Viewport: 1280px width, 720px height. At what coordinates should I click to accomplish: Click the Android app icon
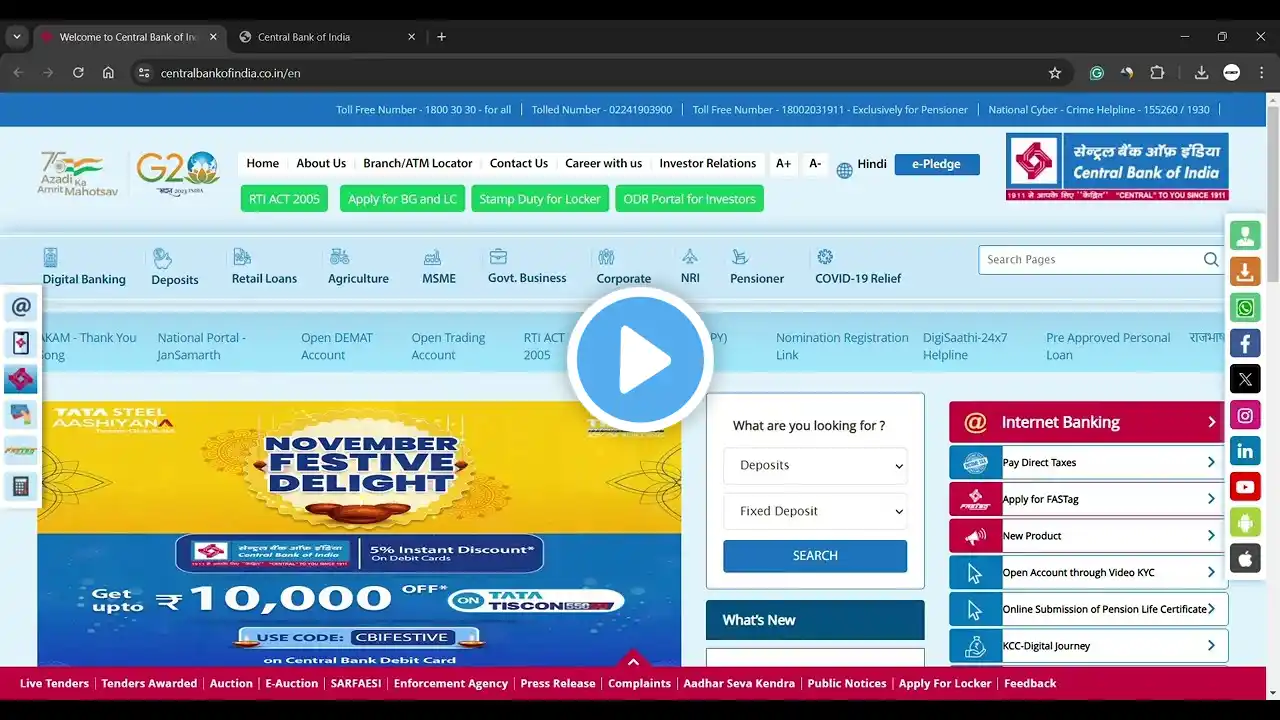click(x=1245, y=522)
